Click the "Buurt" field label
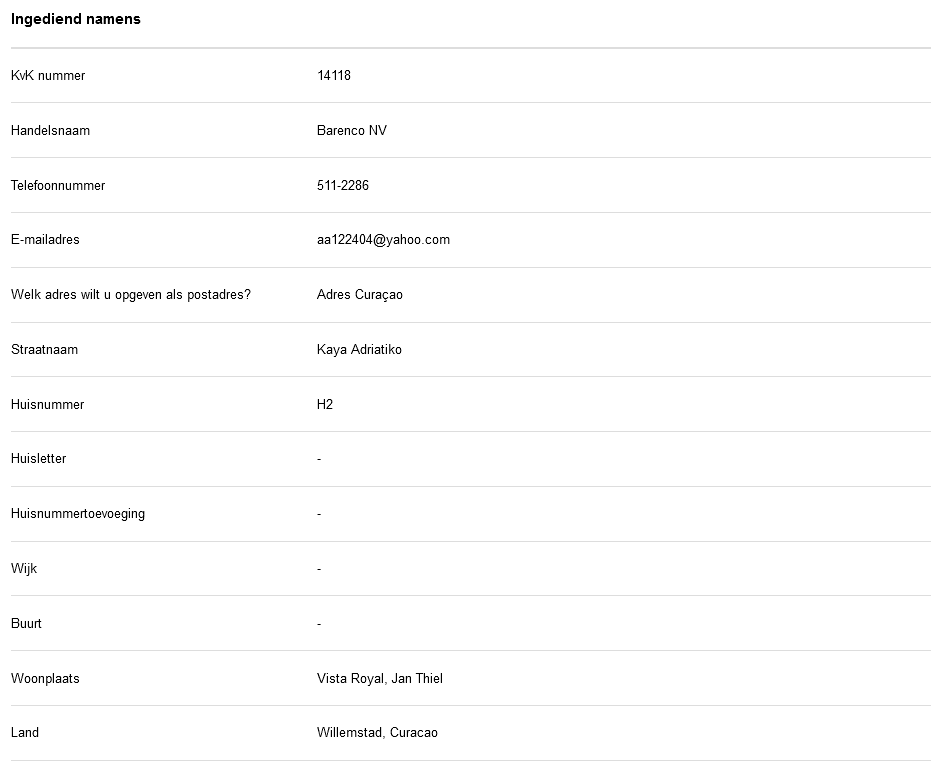The width and height of the screenshot is (942, 762). [26, 624]
